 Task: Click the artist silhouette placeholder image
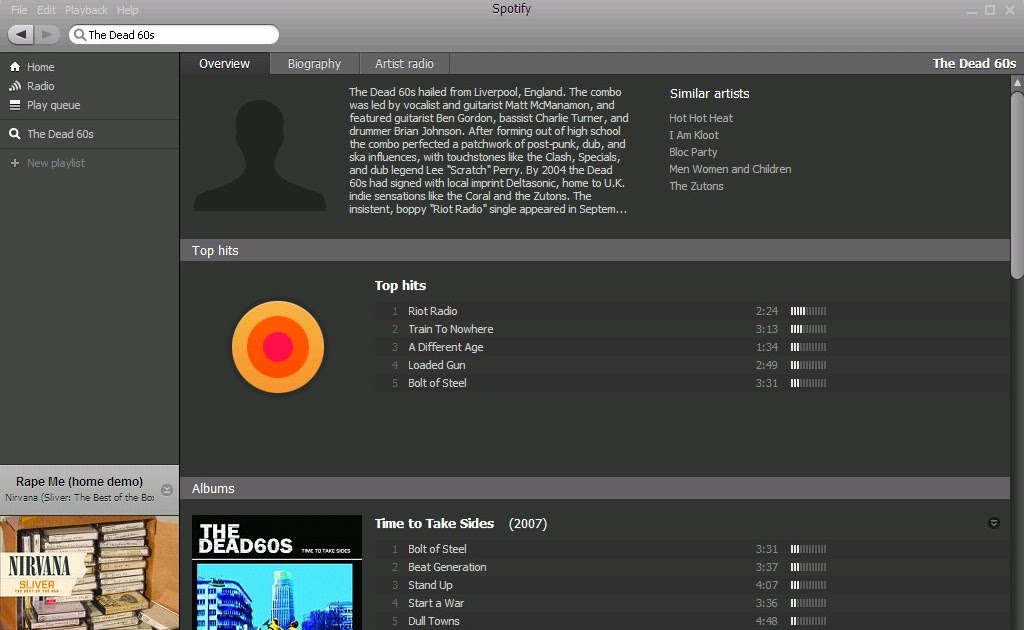pos(260,155)
